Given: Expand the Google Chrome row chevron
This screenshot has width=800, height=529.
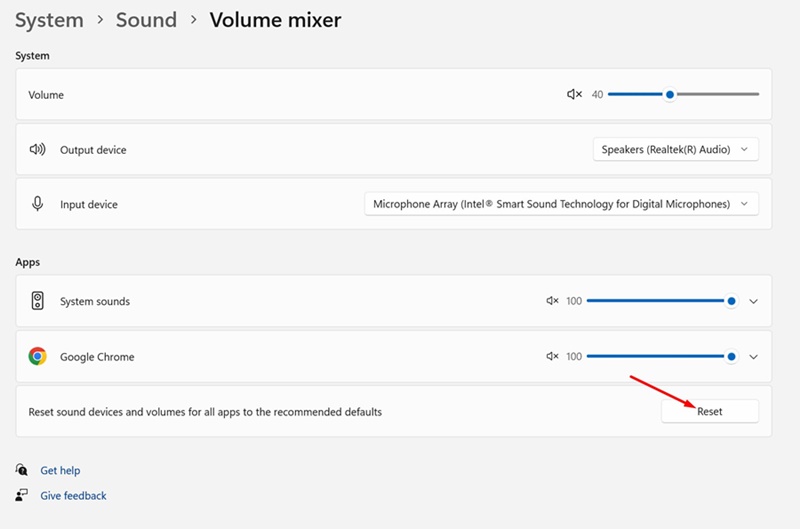Looking at the screenshot, I should pos(754,356).
